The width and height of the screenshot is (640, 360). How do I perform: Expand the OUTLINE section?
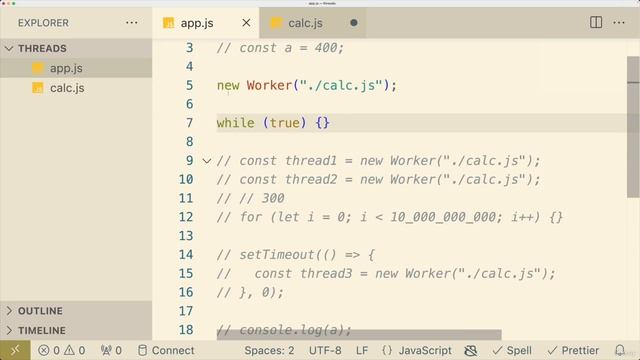[x=76, y=311]
